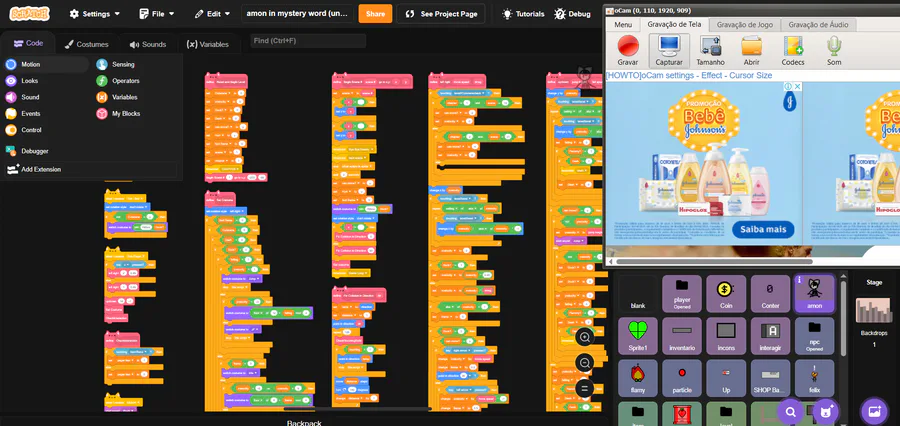Toggle the player sprite folder
The width and height of the screenshot is (900, 426).
pos(682,293)
